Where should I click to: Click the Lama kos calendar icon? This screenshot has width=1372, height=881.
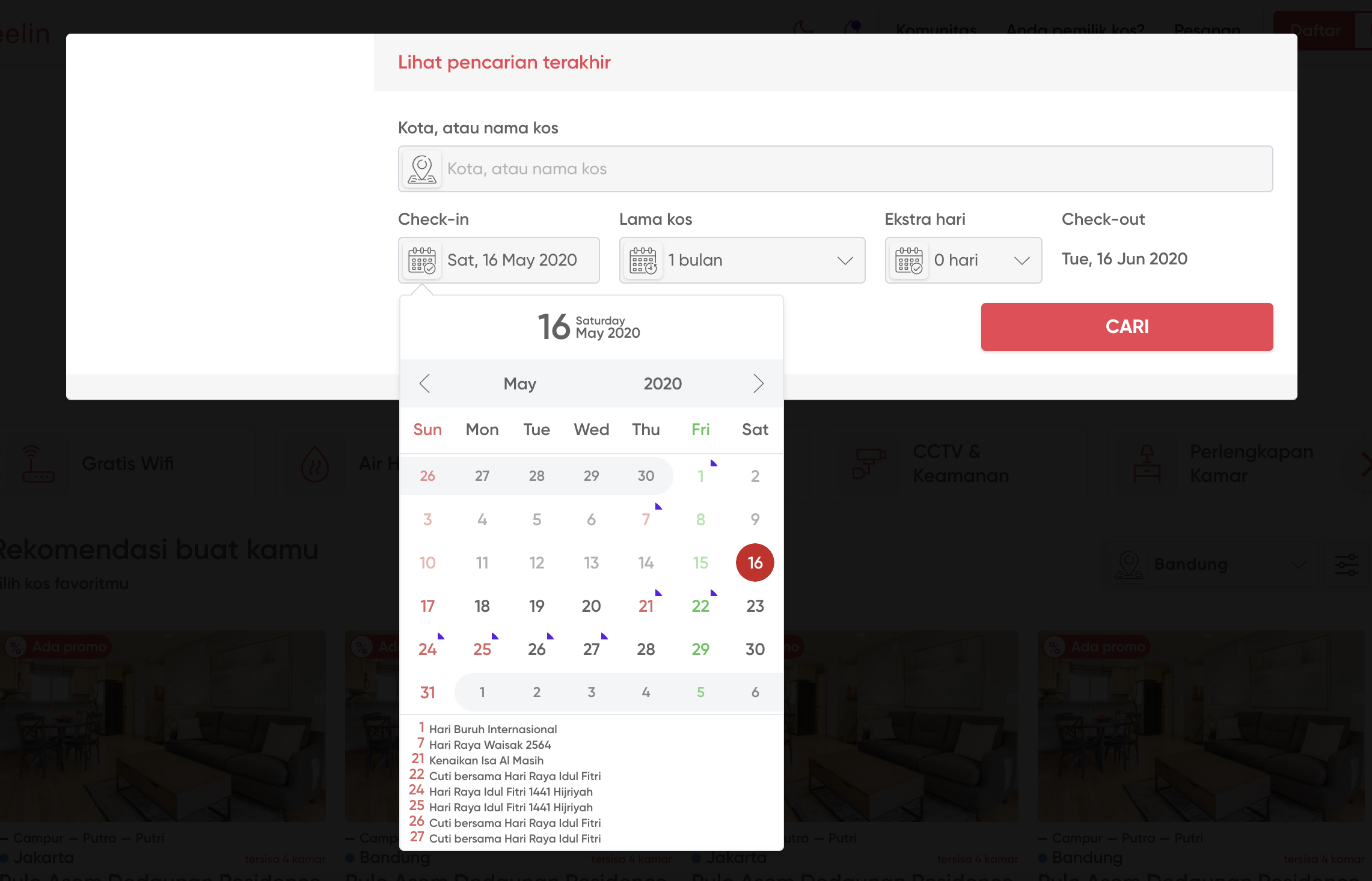coord(643,260)
